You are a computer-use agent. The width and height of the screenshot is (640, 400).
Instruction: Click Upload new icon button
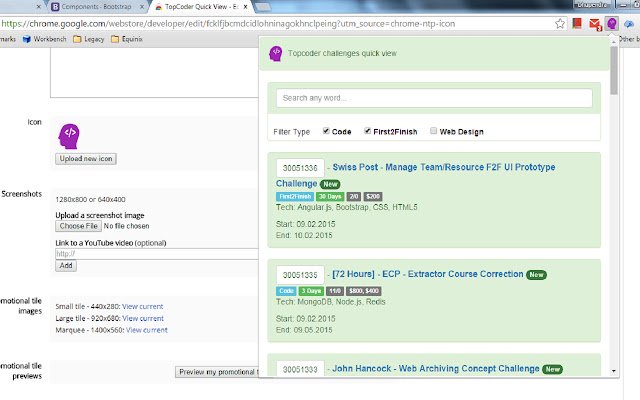click(x=86, y=159)
